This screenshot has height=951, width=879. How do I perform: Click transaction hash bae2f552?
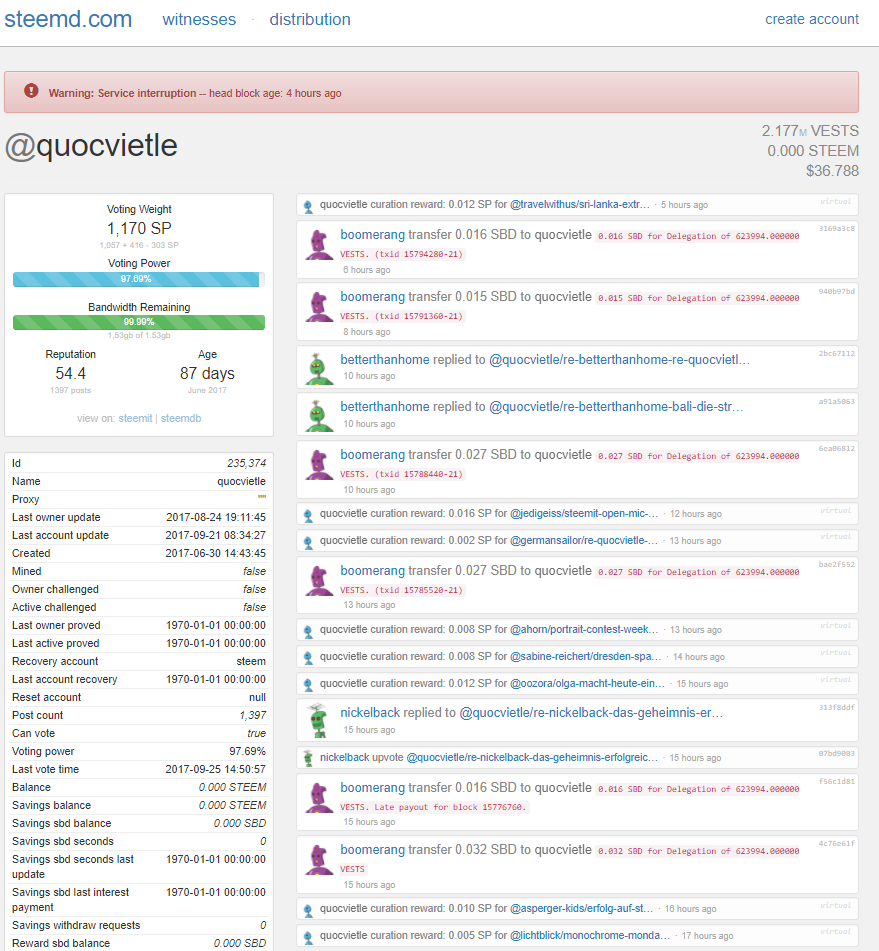pos(837,565)
